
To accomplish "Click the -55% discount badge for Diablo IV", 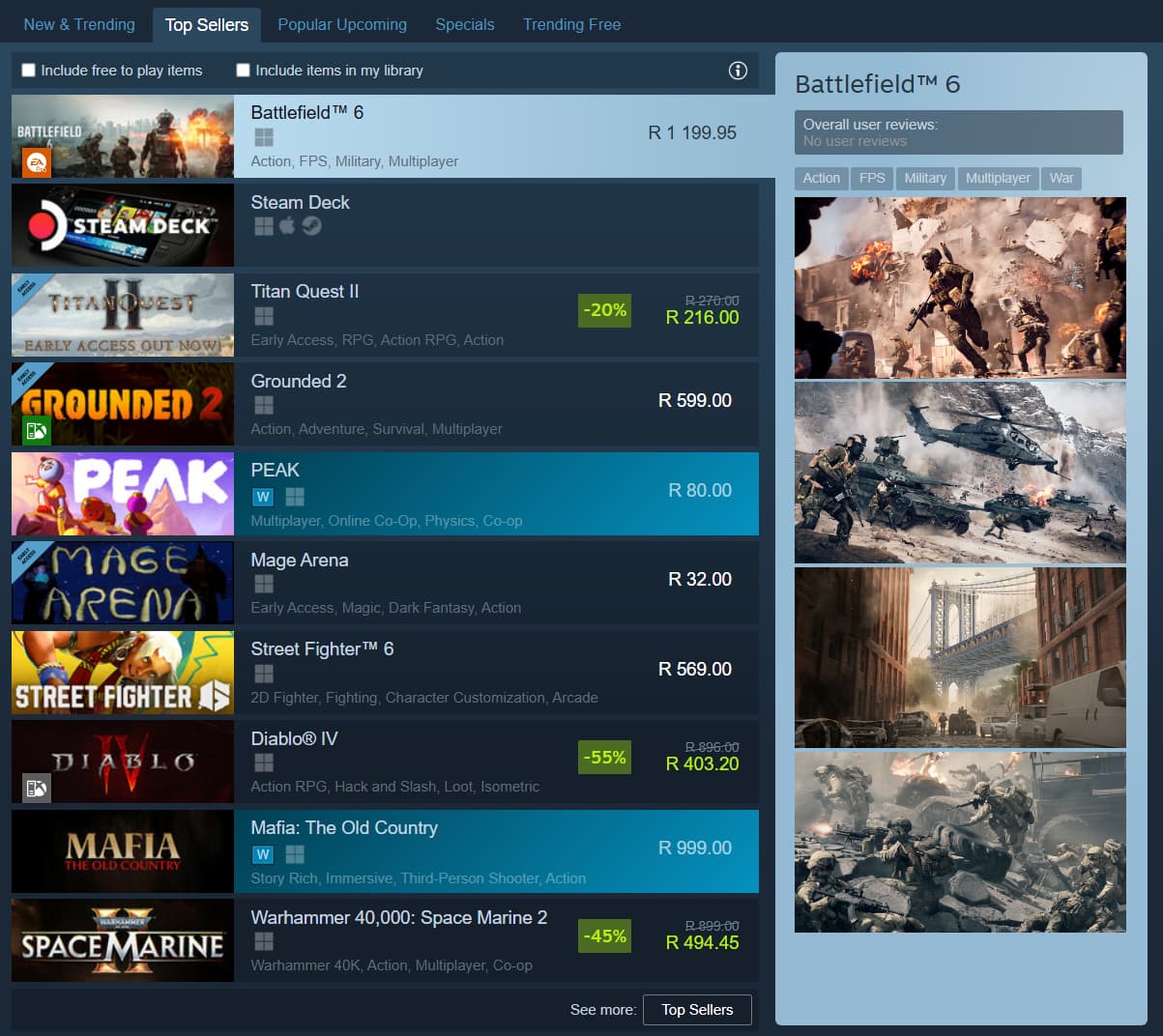I will point(604,757).
